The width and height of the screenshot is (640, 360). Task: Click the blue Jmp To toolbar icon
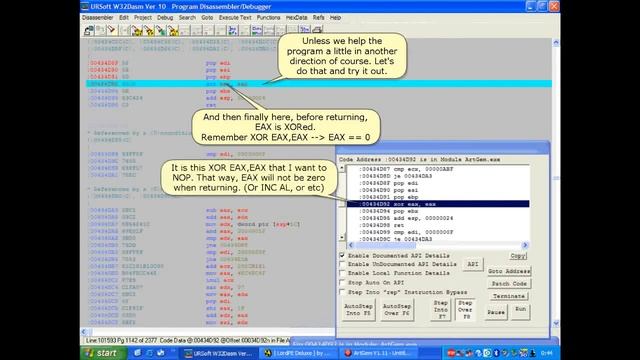(x=233, y=30)
